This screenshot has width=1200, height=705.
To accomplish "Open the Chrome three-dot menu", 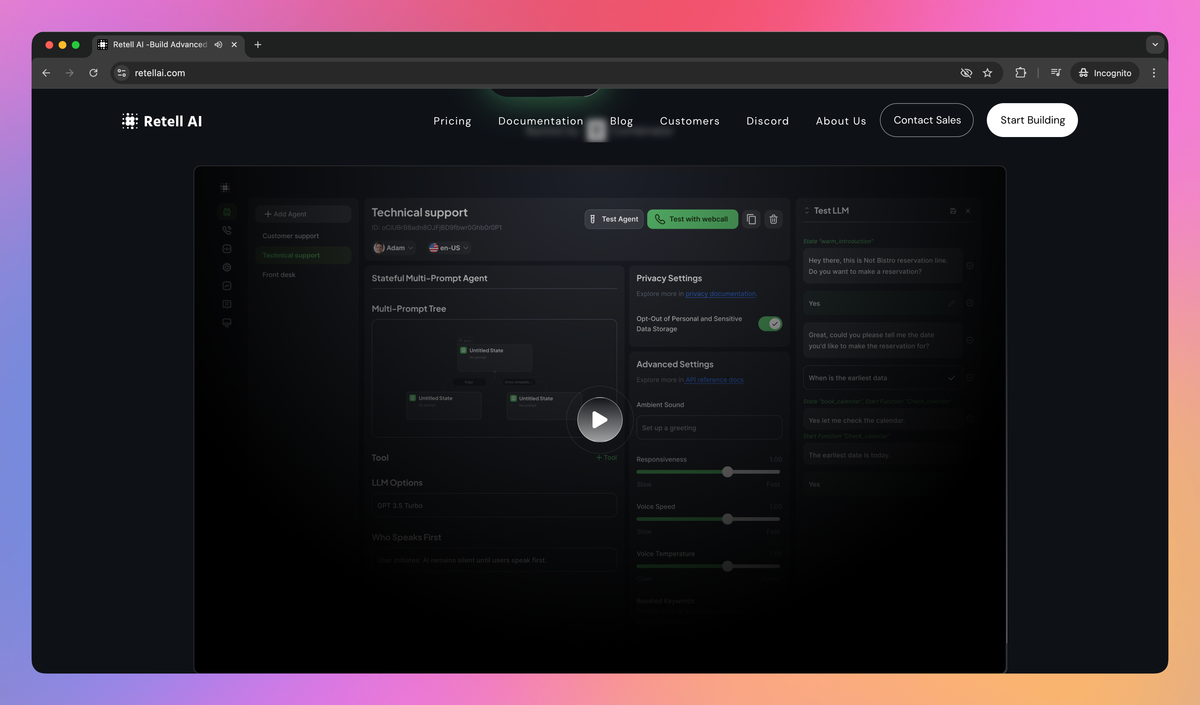I will (x=1154, y=73).
